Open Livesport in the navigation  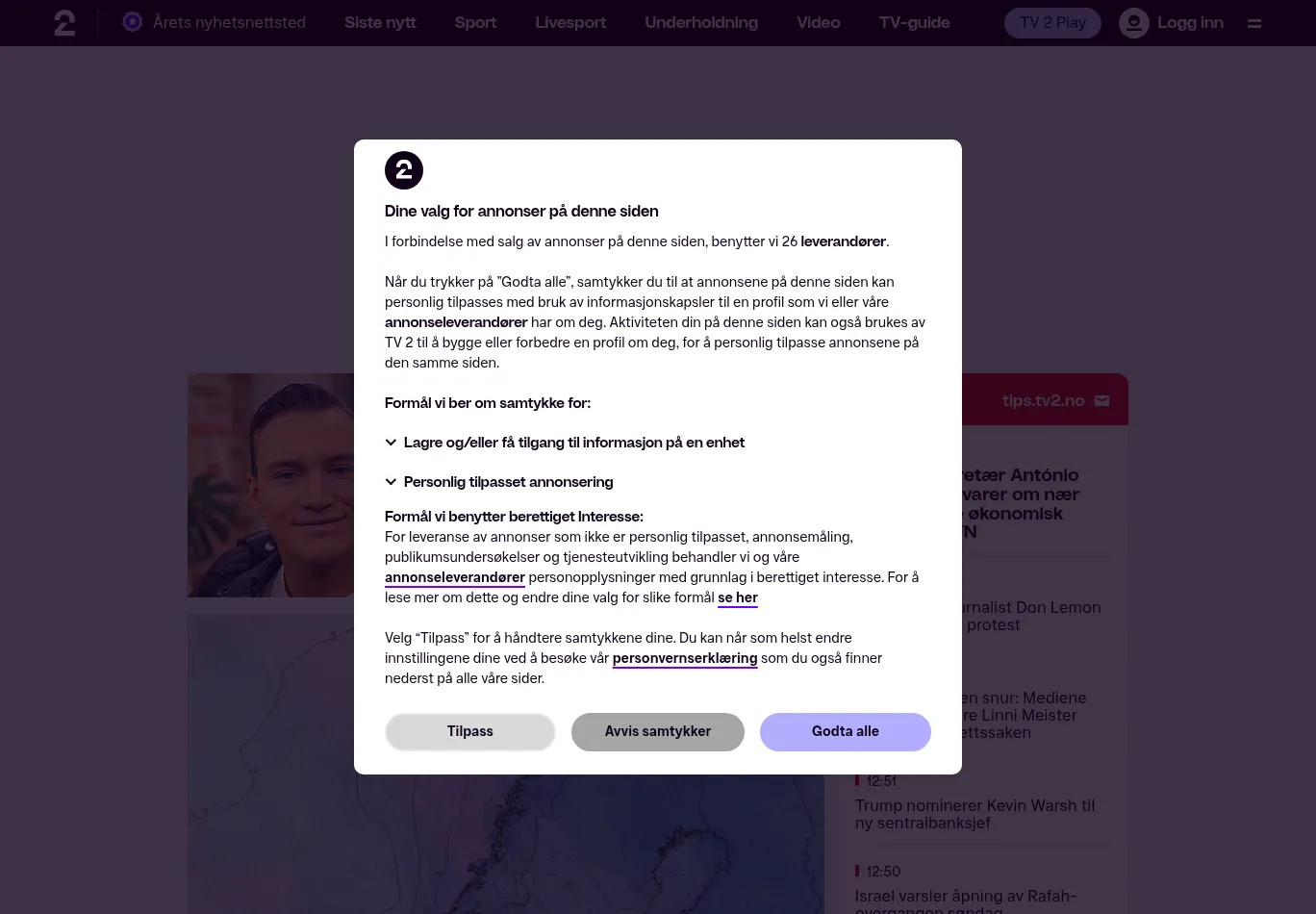[570, 22]
